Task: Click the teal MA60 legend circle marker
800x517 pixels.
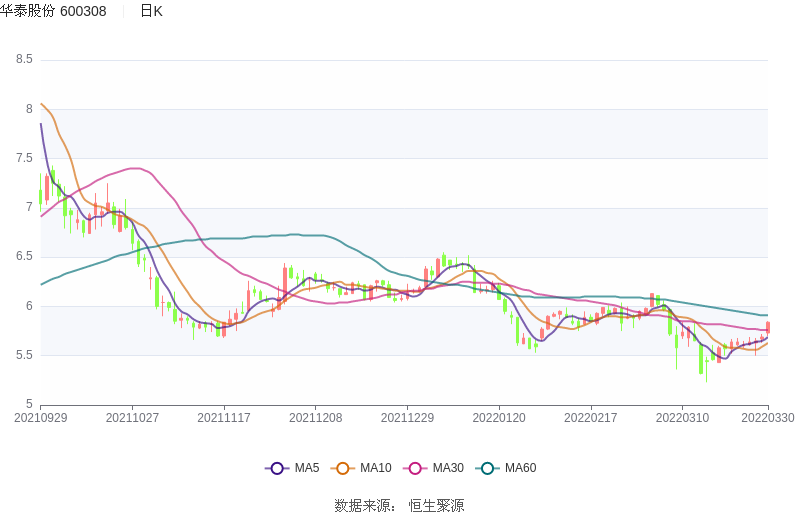Action: tap(487, 468)
